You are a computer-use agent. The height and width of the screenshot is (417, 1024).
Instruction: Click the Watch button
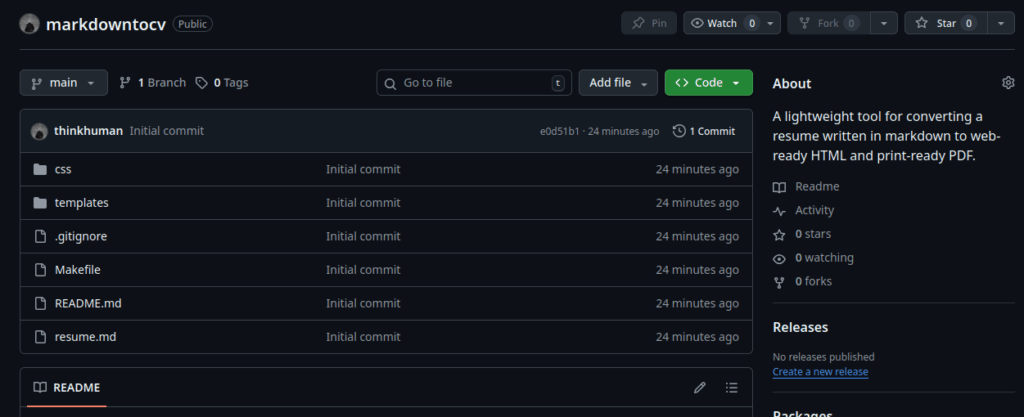pos(722,23)
